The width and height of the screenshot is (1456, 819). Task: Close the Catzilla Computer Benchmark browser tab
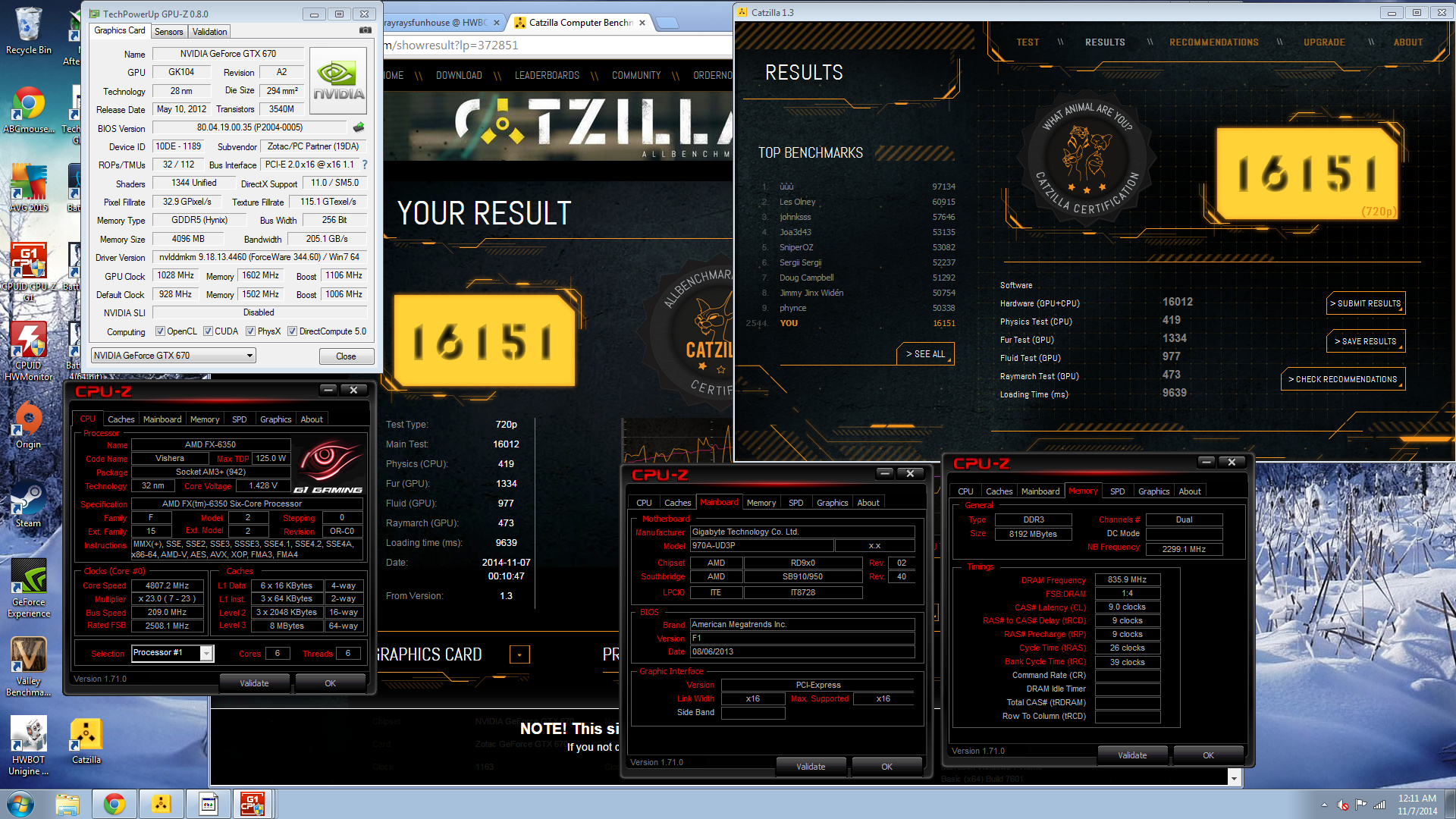coord(642,23)
